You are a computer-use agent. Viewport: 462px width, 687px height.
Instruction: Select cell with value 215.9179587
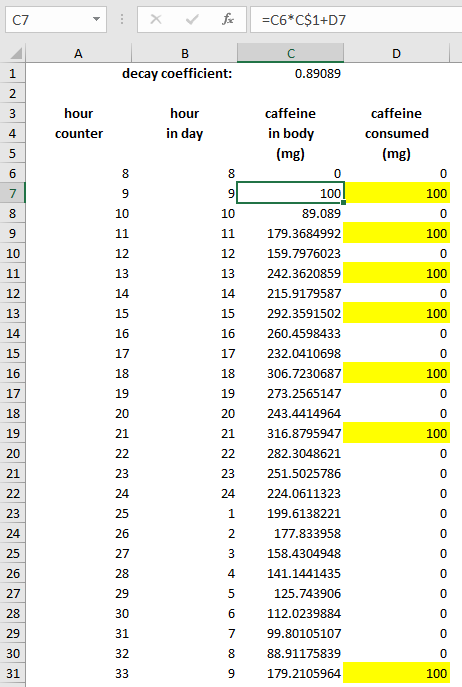pyautogui.click(x=291, y=294)
